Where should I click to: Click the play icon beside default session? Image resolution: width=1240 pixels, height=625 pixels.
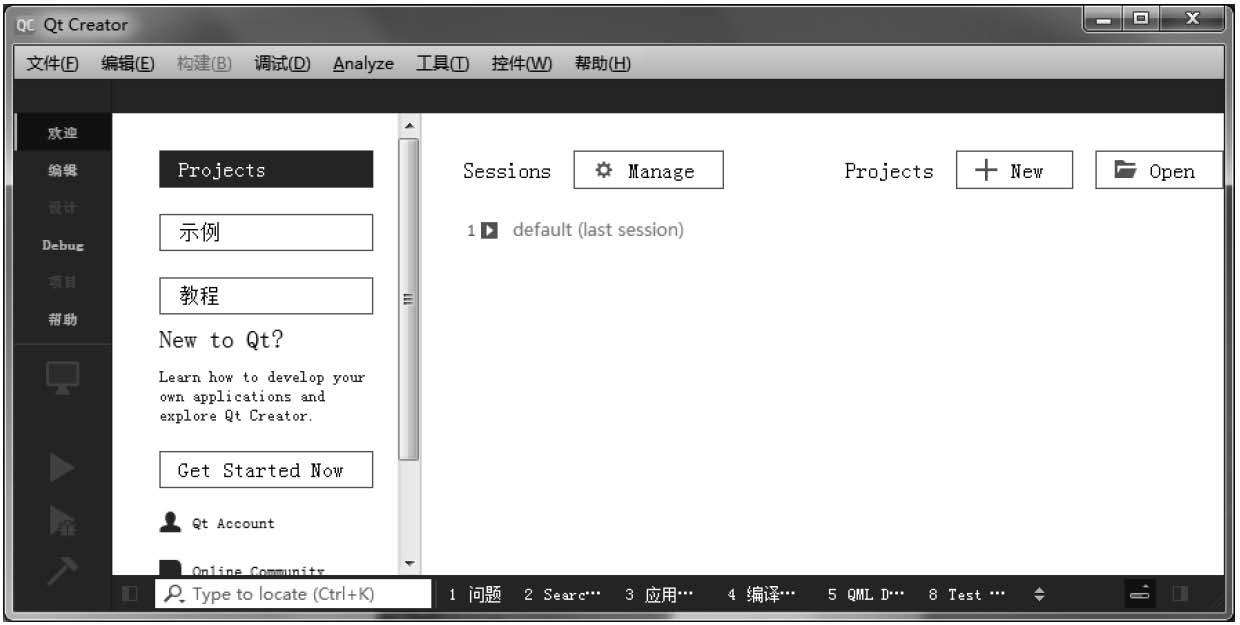click(x=490, y=231)
